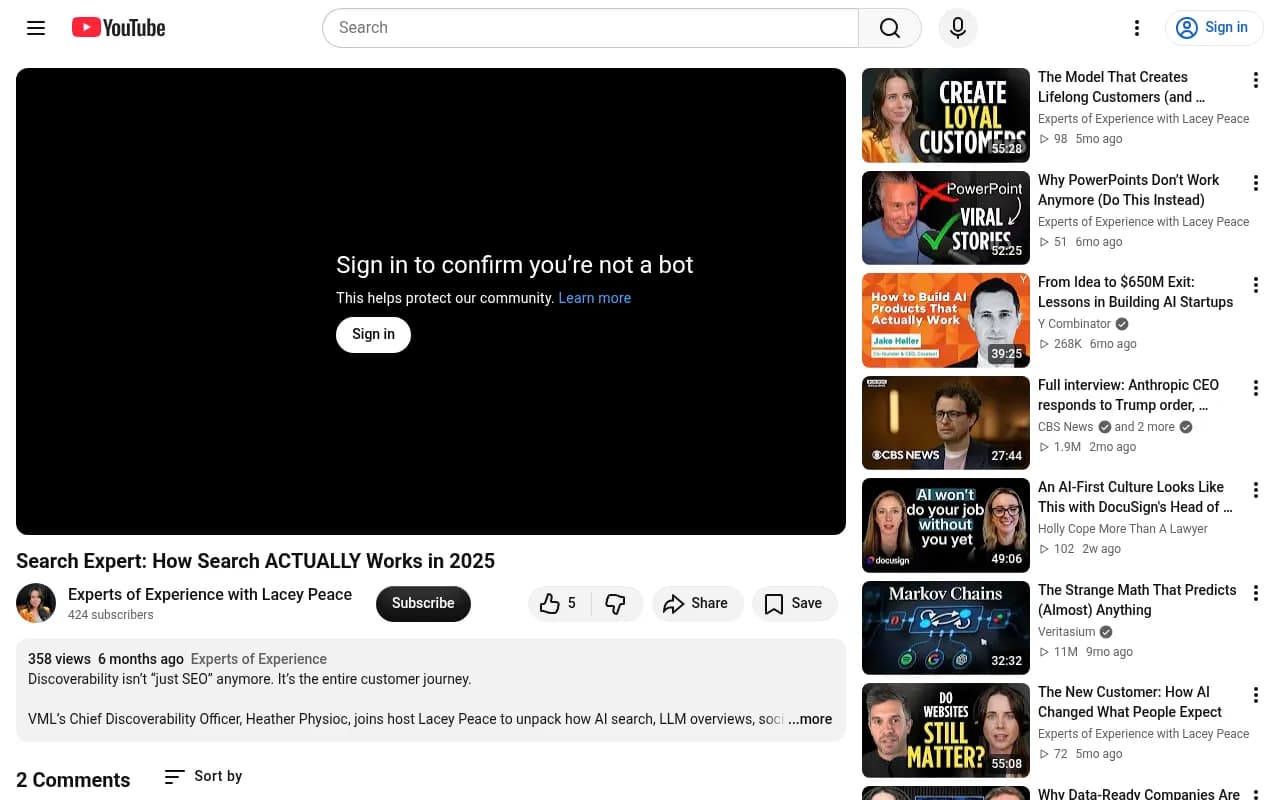Open title The New Customer: How AI Changed
1280x800 pixels.
tap(1130, 702)
